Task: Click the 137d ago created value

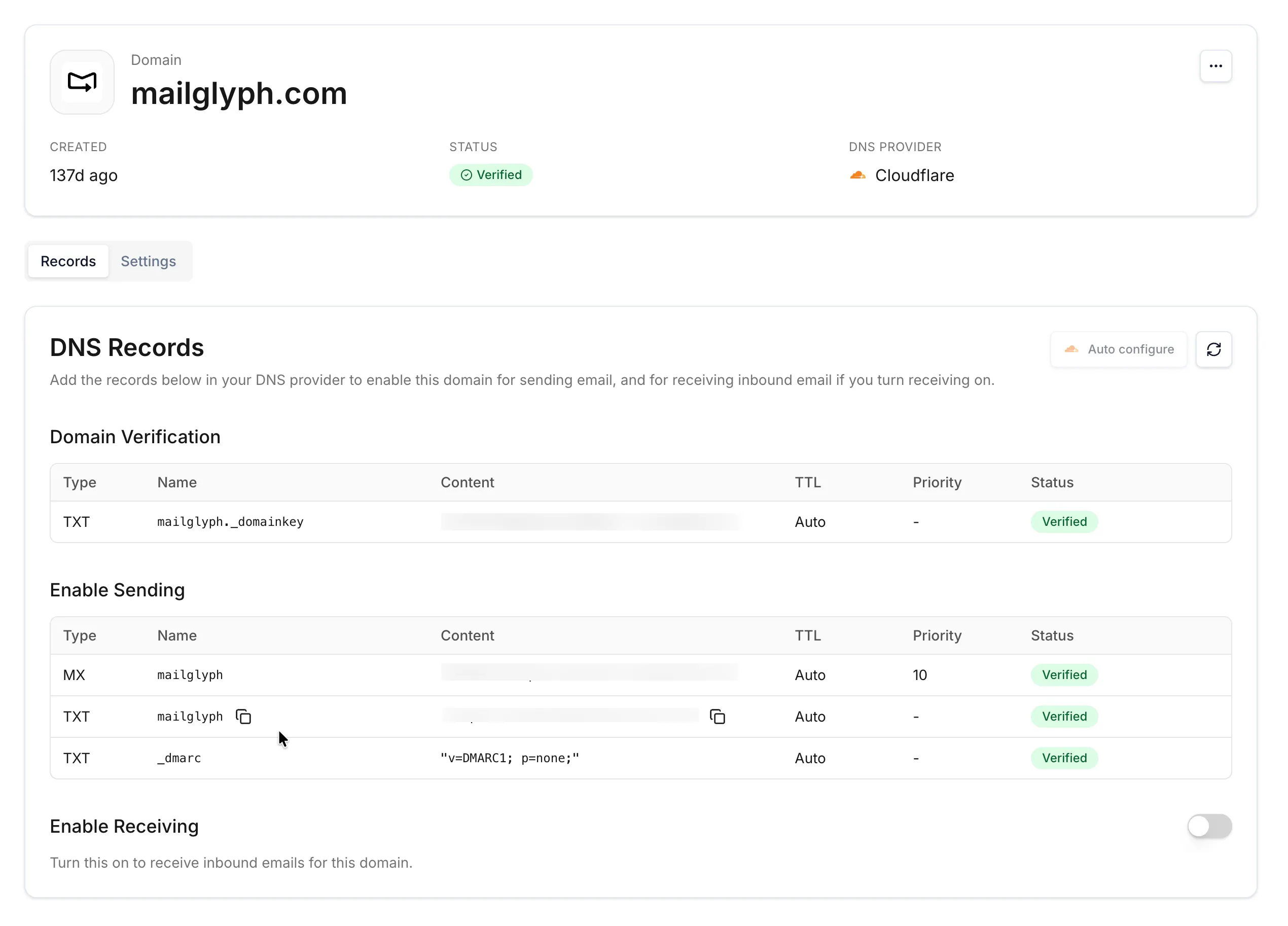Action: [x=84, y=175]
